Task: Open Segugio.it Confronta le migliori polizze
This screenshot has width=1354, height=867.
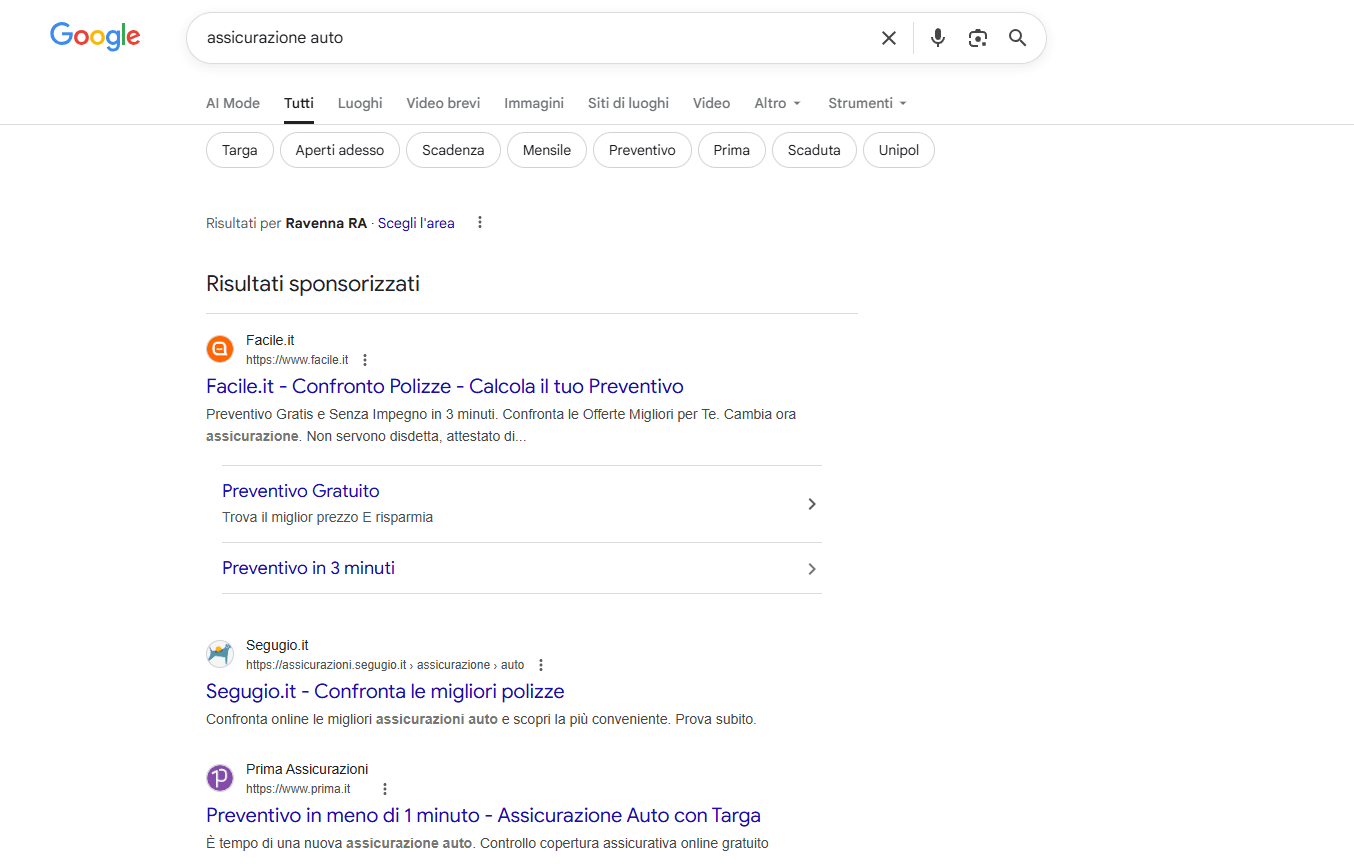Action: [x=385, y=691]
